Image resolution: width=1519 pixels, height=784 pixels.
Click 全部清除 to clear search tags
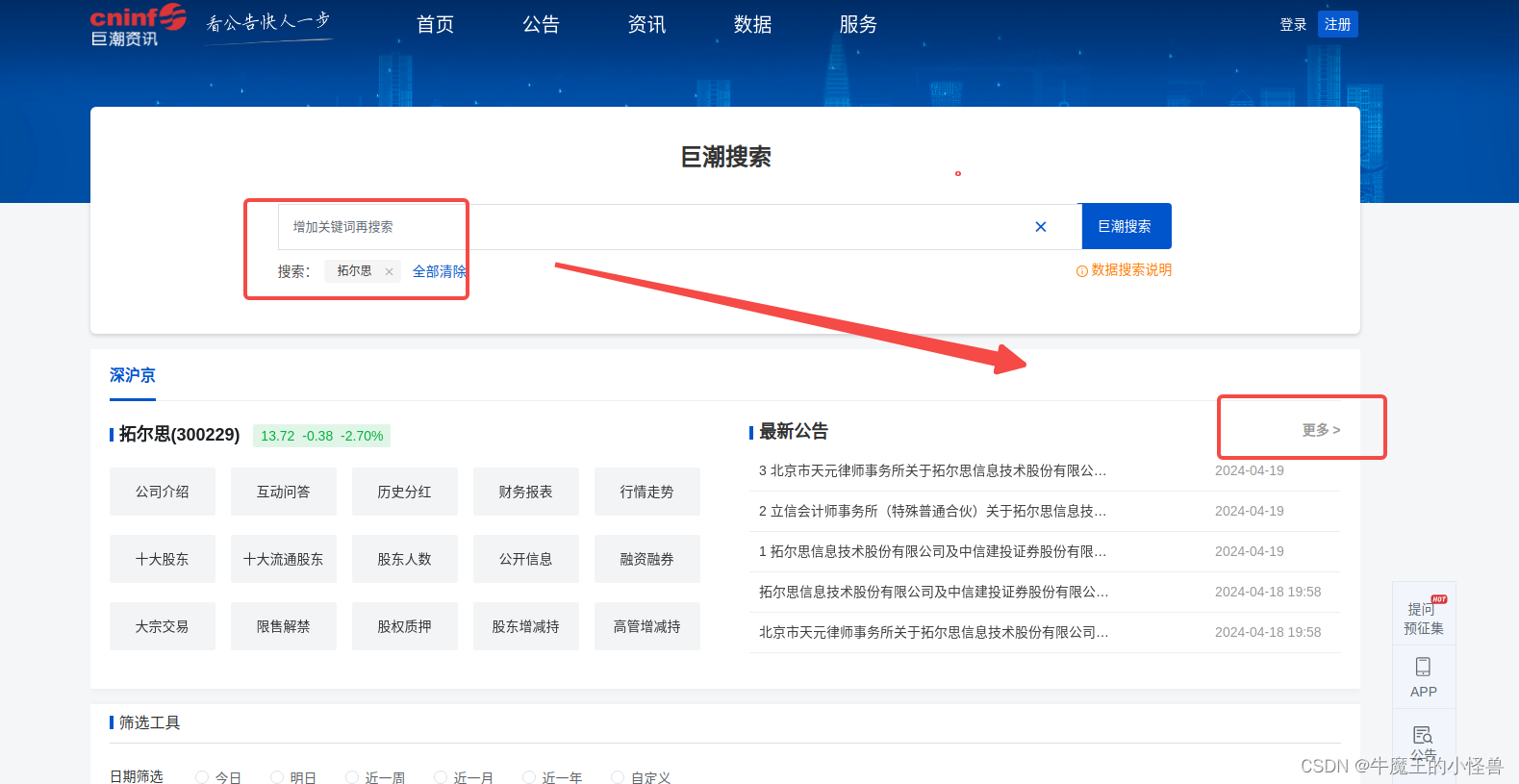pyautogui.click(x=439, y=272)
